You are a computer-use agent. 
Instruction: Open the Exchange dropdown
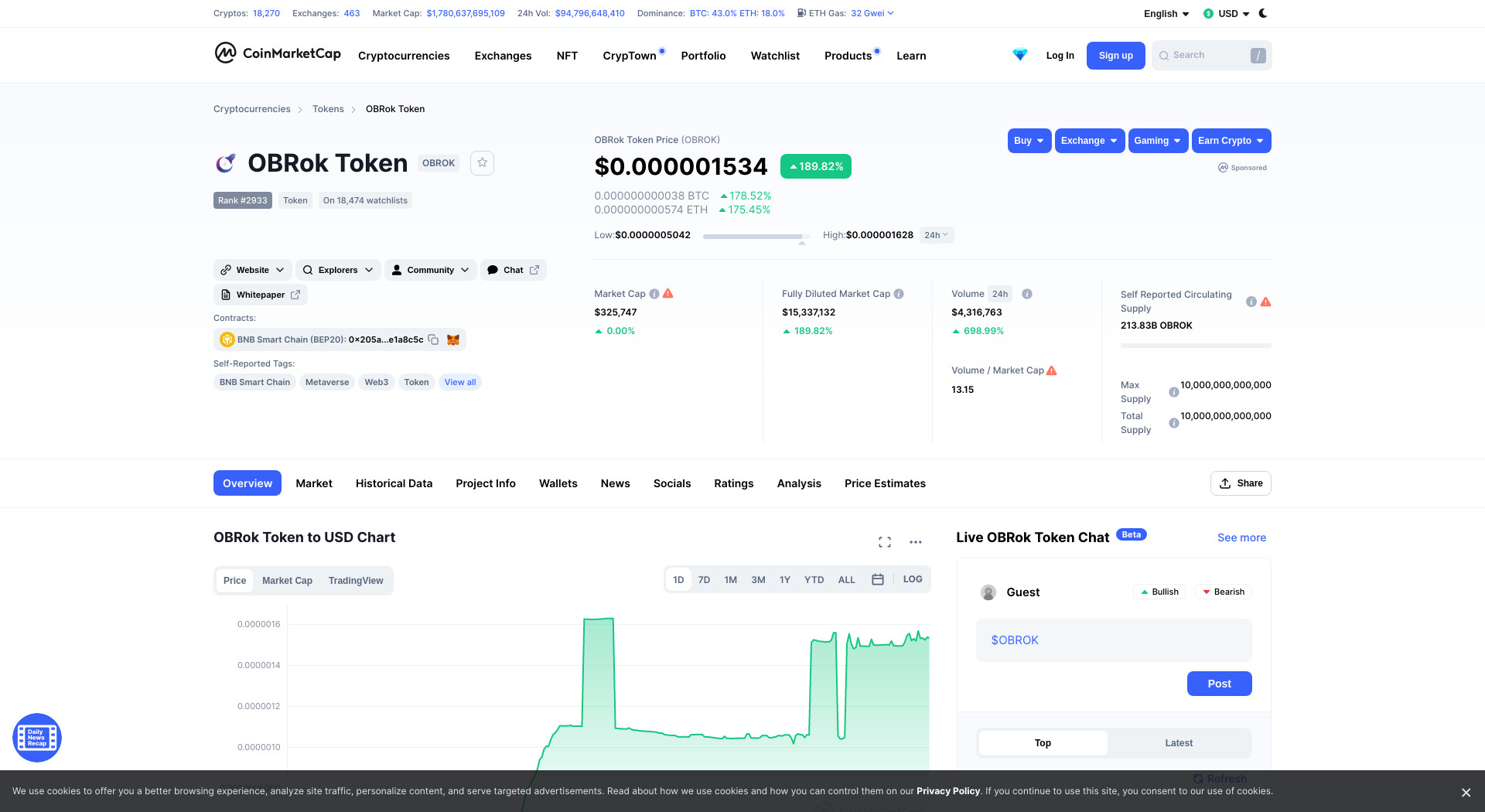1090,141
